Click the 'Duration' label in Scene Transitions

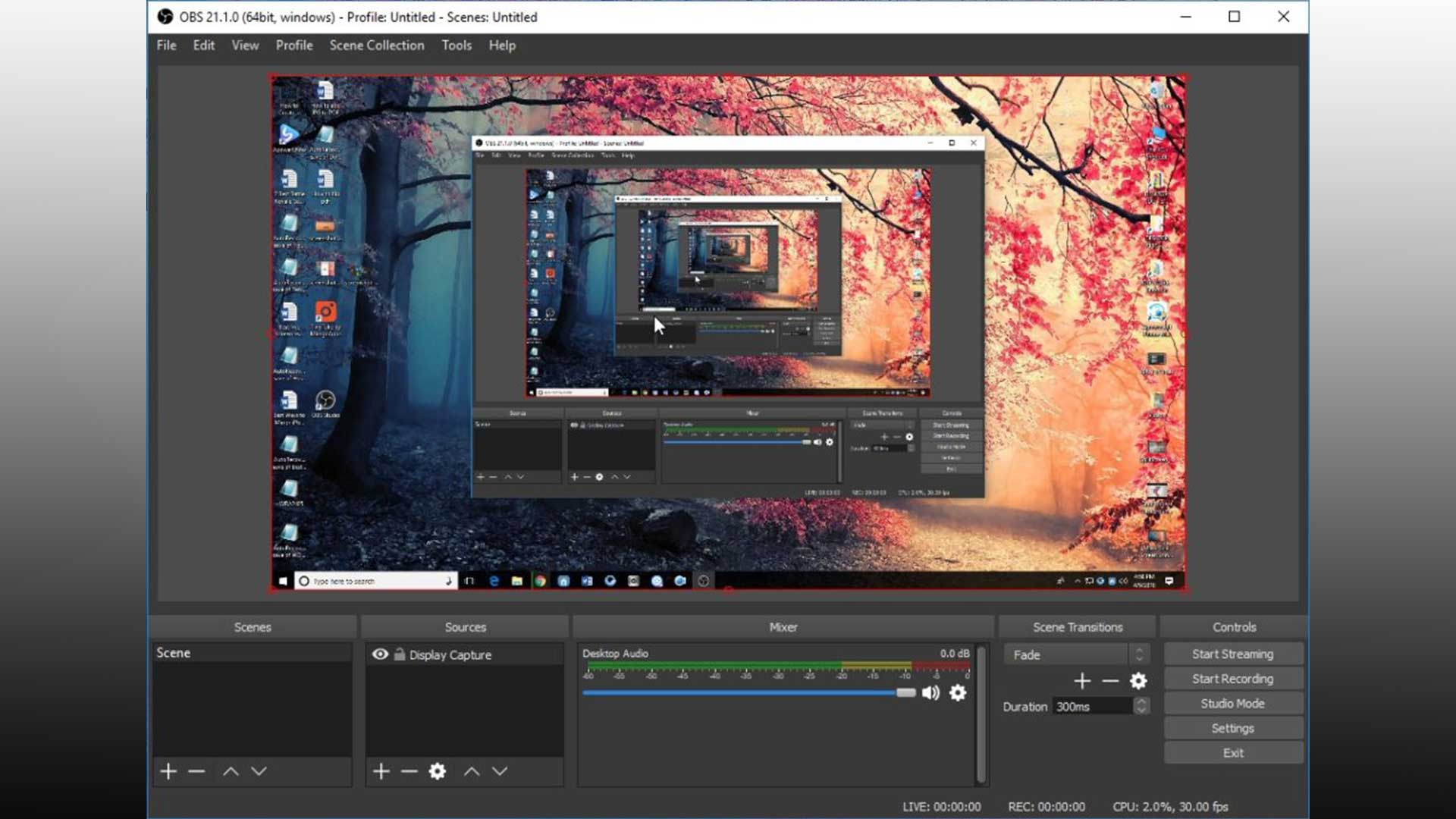tap(1025, 706)
